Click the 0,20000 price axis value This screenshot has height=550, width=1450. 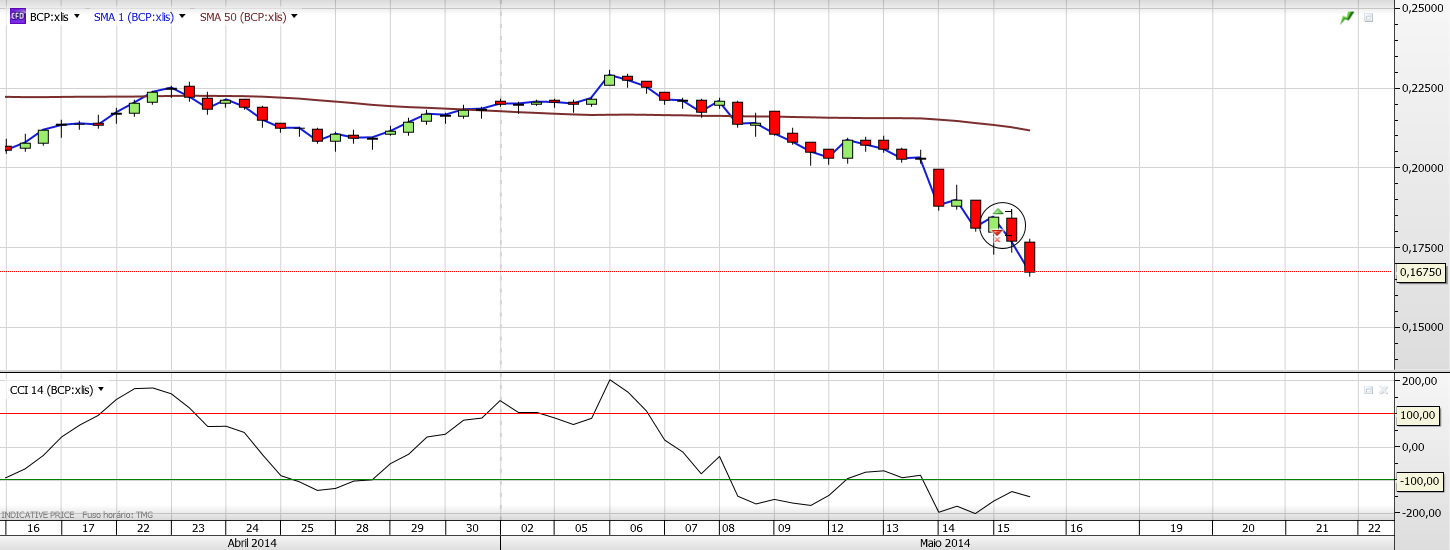tap(1424, 167)
